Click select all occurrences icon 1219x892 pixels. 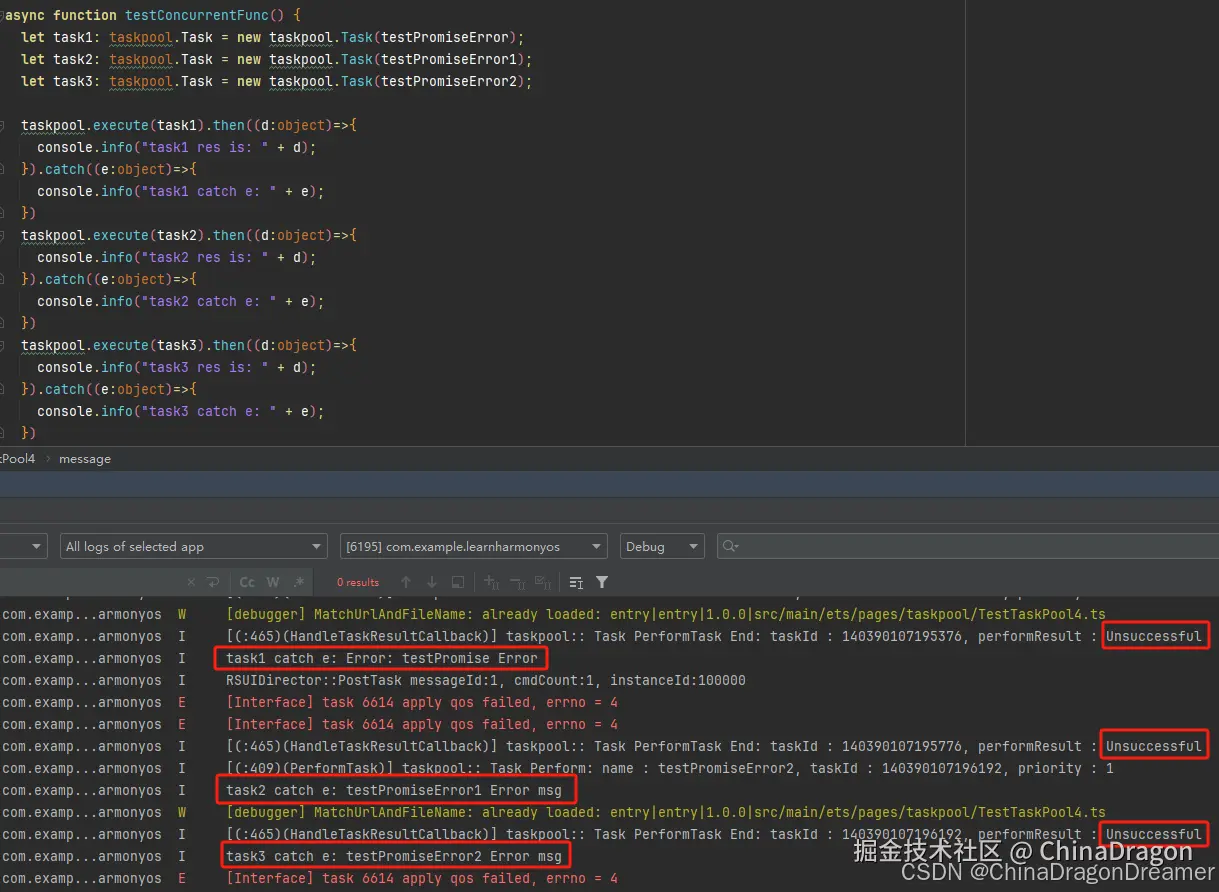(x=542, y=582)
